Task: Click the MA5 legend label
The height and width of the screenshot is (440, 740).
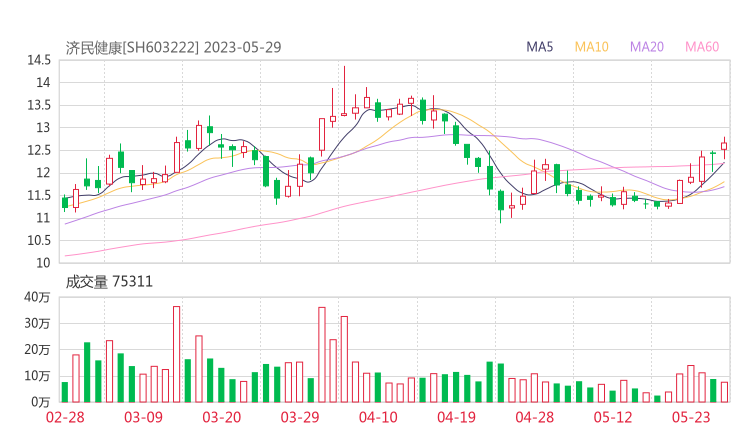Action: [539, 47]
